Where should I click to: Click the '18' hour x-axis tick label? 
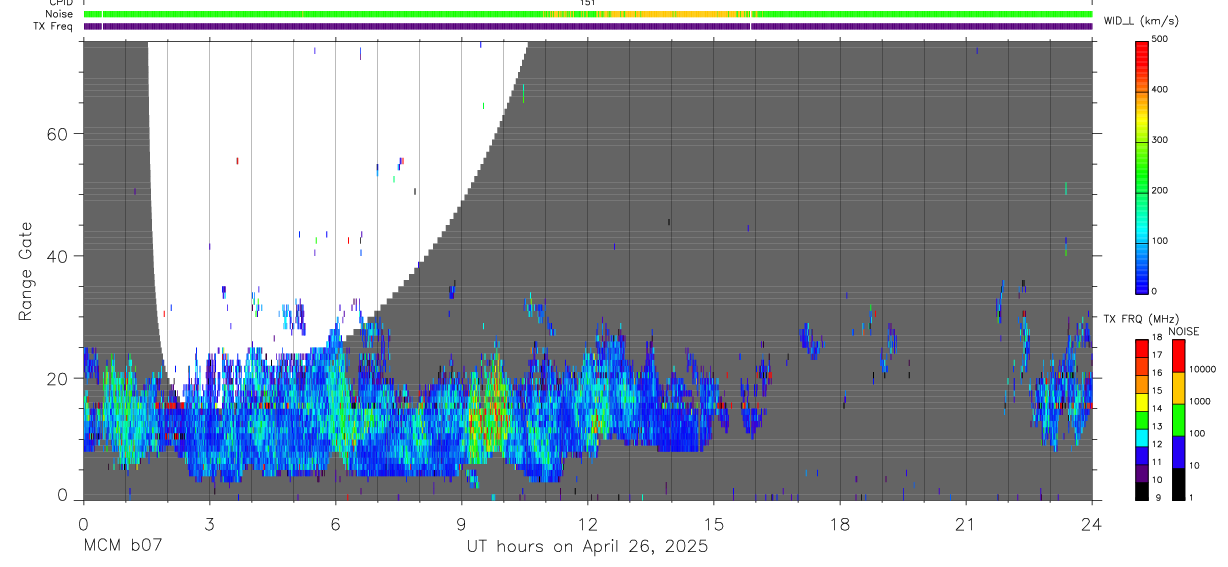[840, 523]
